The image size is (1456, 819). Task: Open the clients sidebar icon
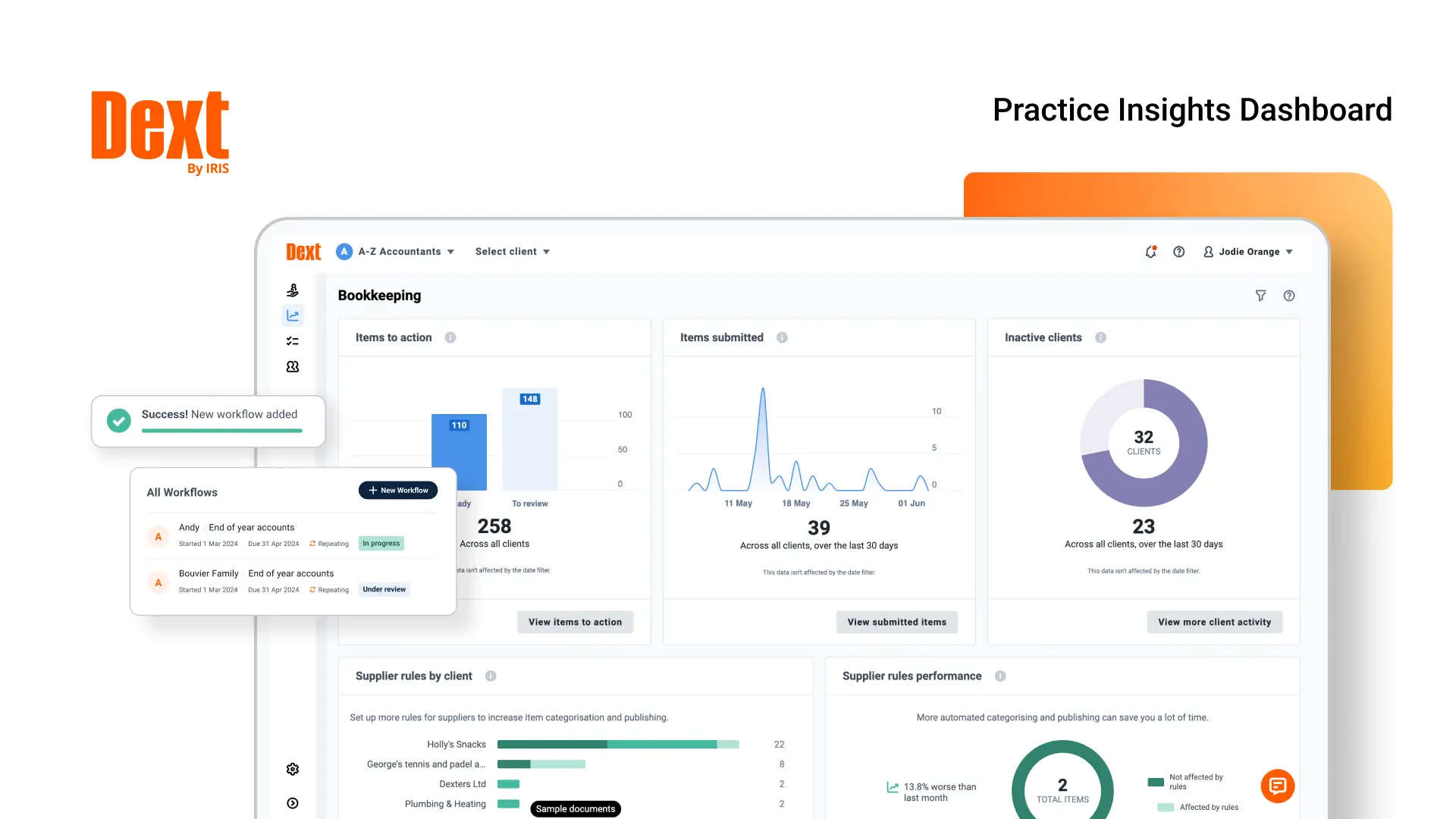tap(293, 366)
